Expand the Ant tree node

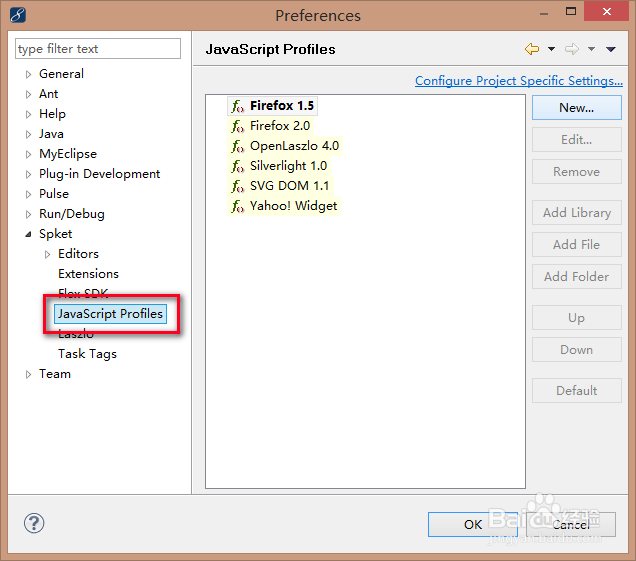[28, 94]
